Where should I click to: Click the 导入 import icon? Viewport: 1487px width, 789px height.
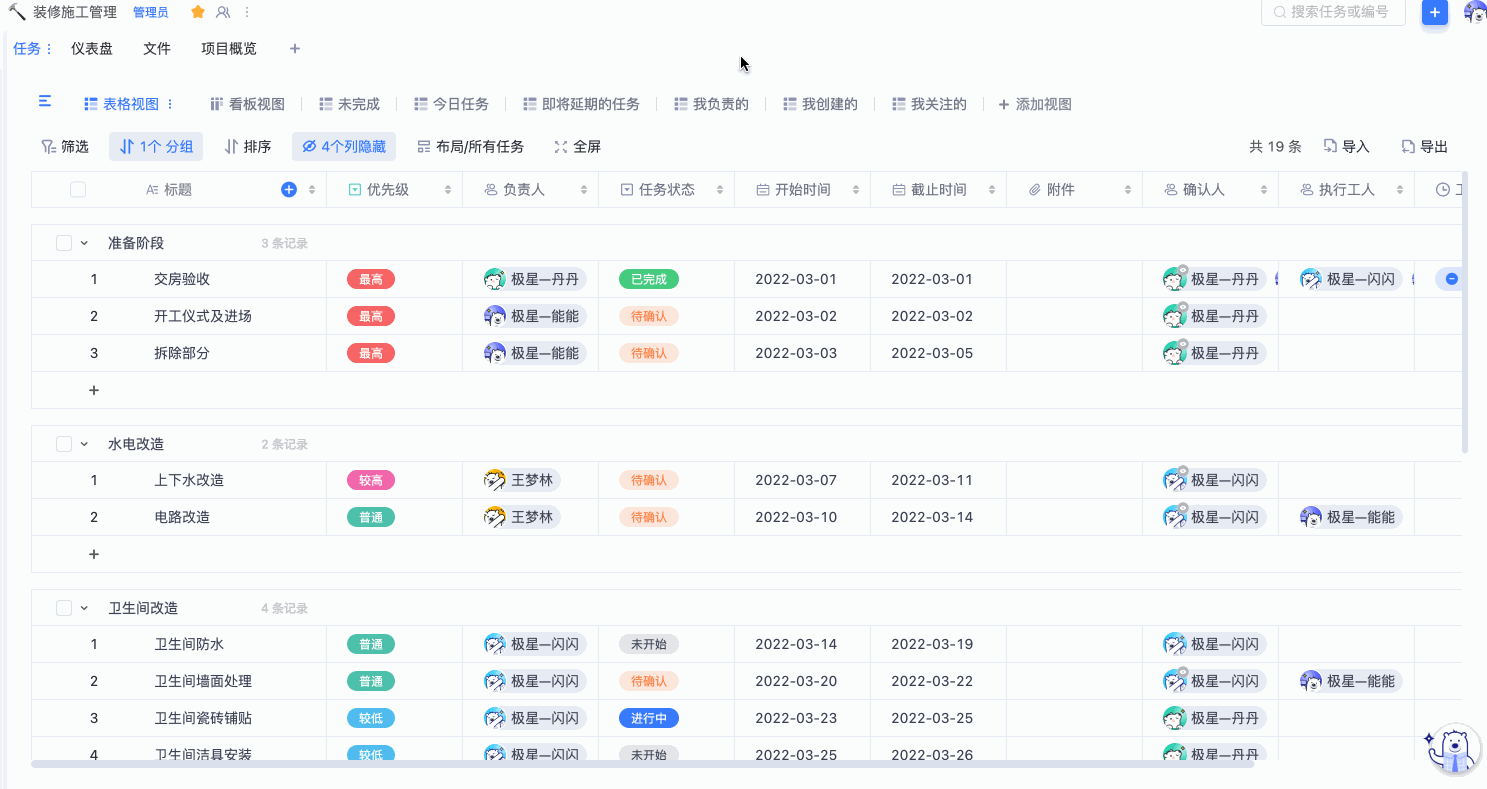[x=1331, y=147]
